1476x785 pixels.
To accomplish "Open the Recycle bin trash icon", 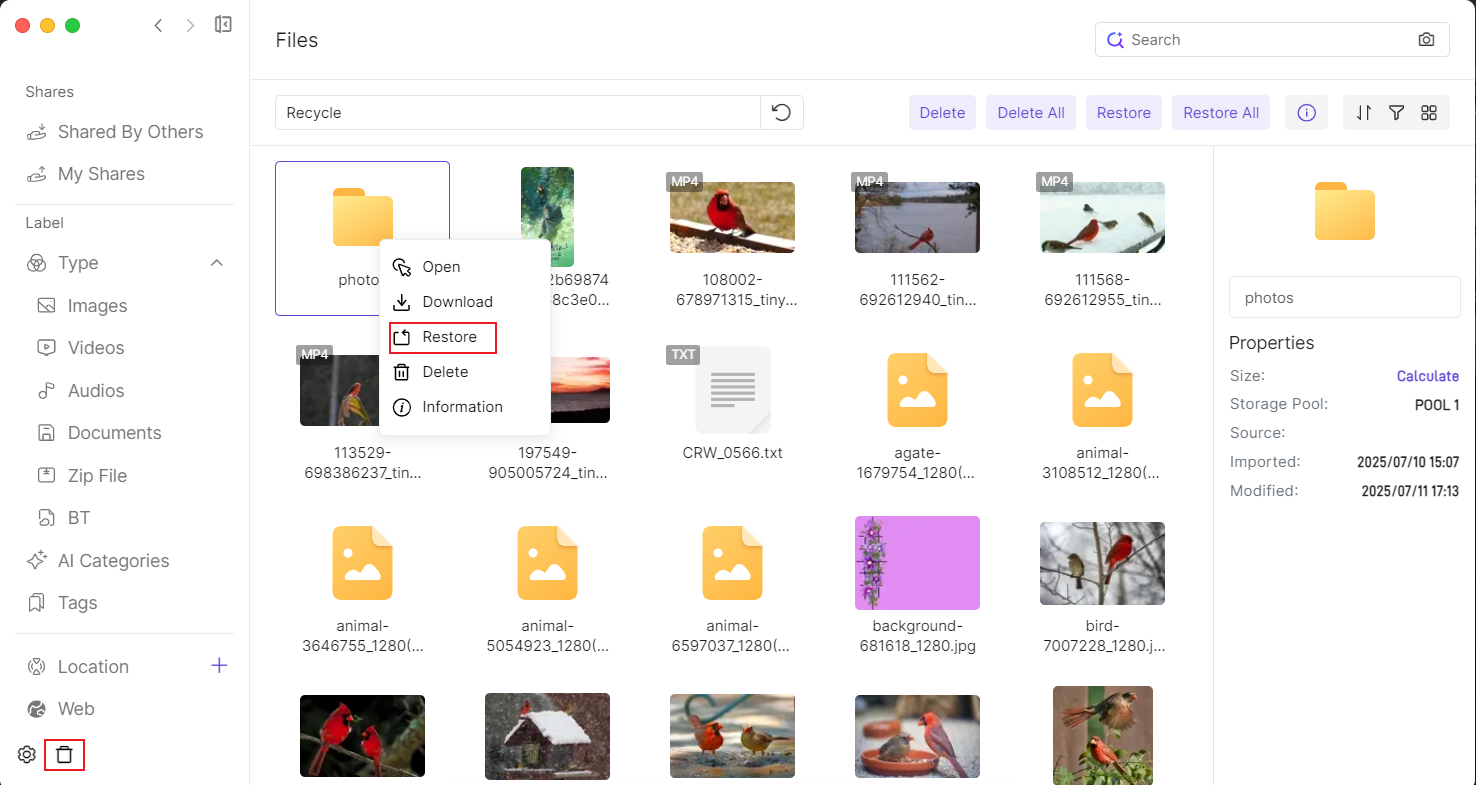I will pos(65,755).
